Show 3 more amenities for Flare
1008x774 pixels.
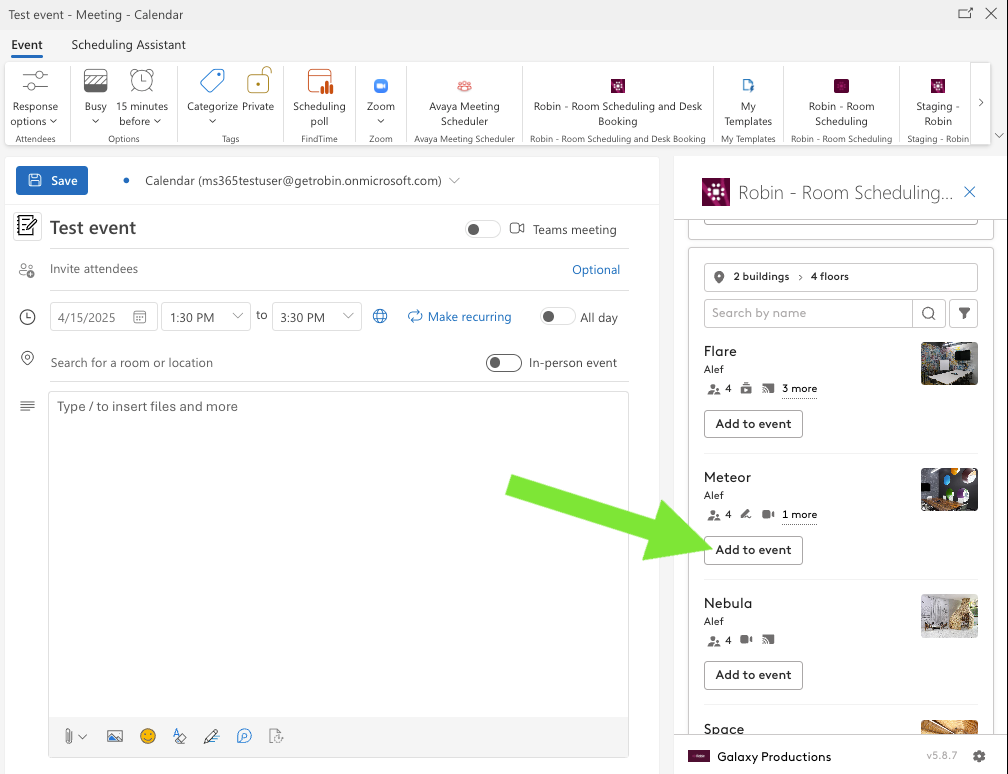point(799,388)
